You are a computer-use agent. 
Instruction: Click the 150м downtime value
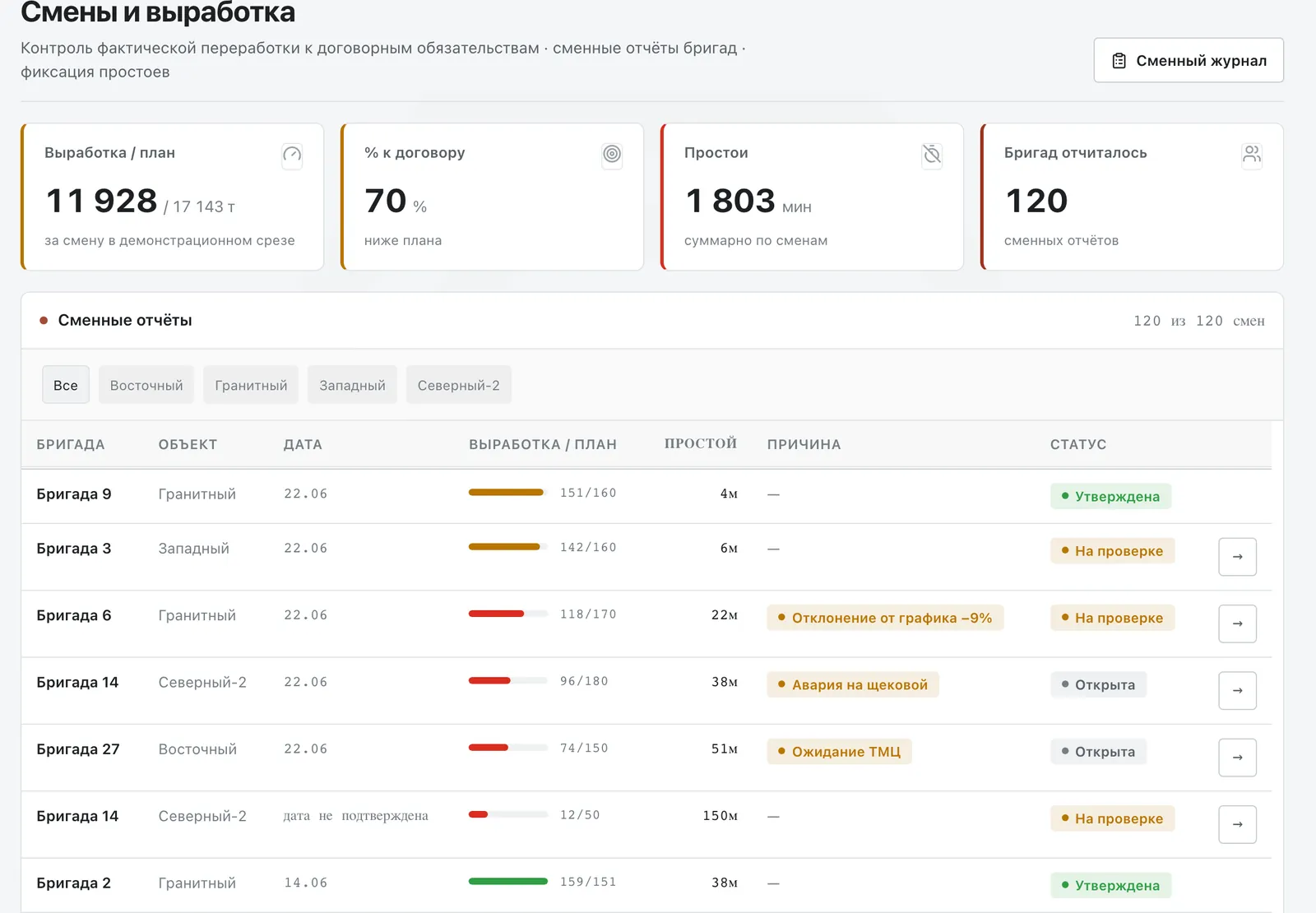click(720, 815)
